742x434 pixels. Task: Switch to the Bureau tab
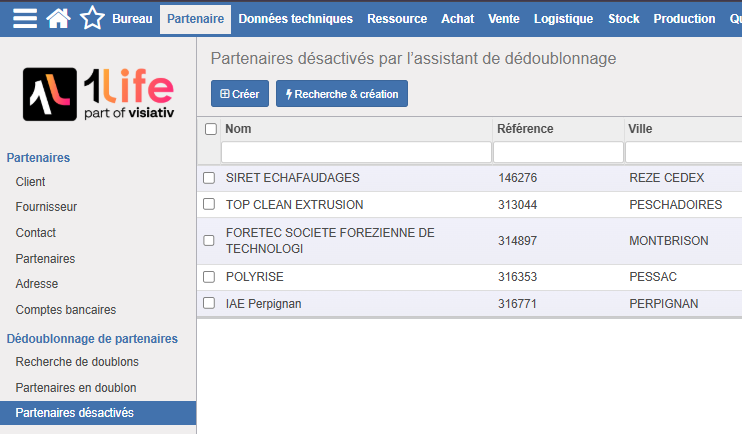pyautogui.click(x=132, y=19)
